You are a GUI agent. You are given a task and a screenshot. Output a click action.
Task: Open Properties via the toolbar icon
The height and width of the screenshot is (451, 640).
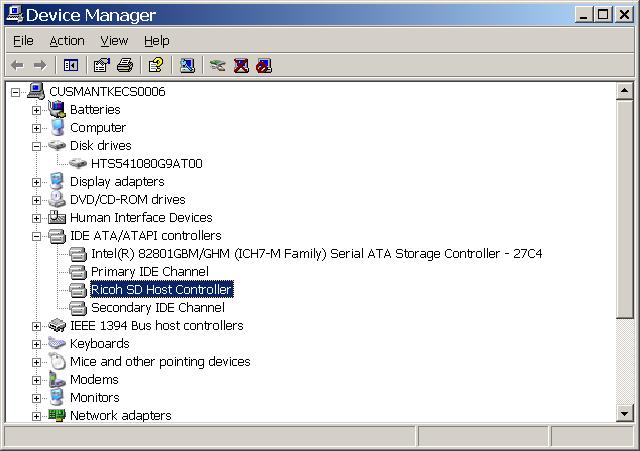tap(102, 65)
